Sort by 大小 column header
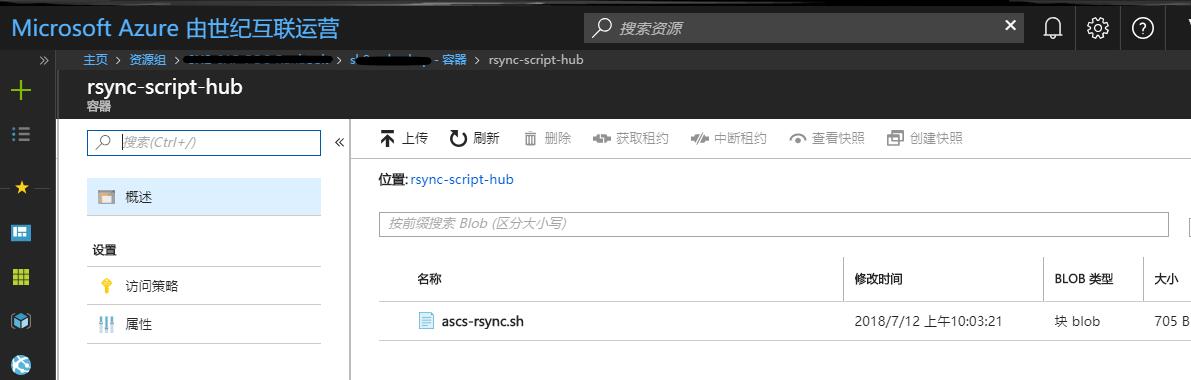1191x380 pixels. (x=1167, y=279)
